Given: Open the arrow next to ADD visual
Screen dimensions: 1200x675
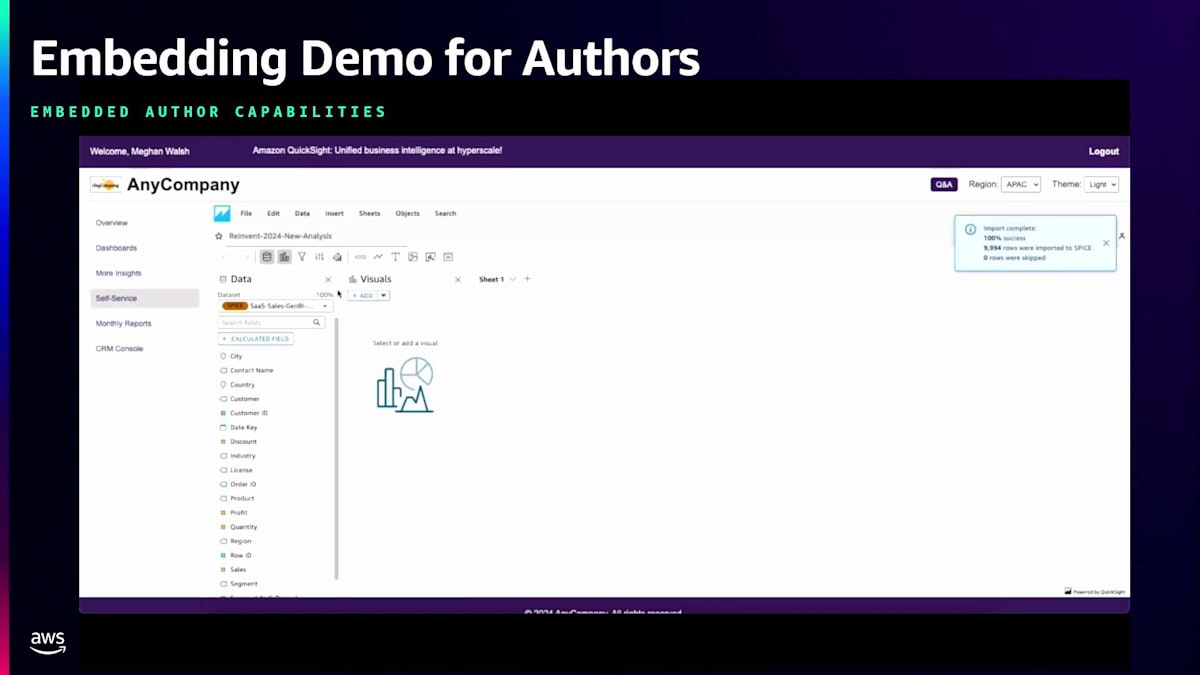Looking at the screenshot, I should [x=384, y=295].
